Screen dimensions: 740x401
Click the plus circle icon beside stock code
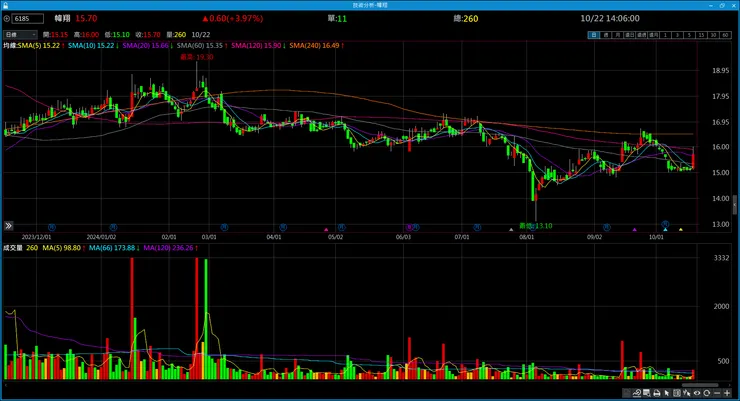coord(7,19)
